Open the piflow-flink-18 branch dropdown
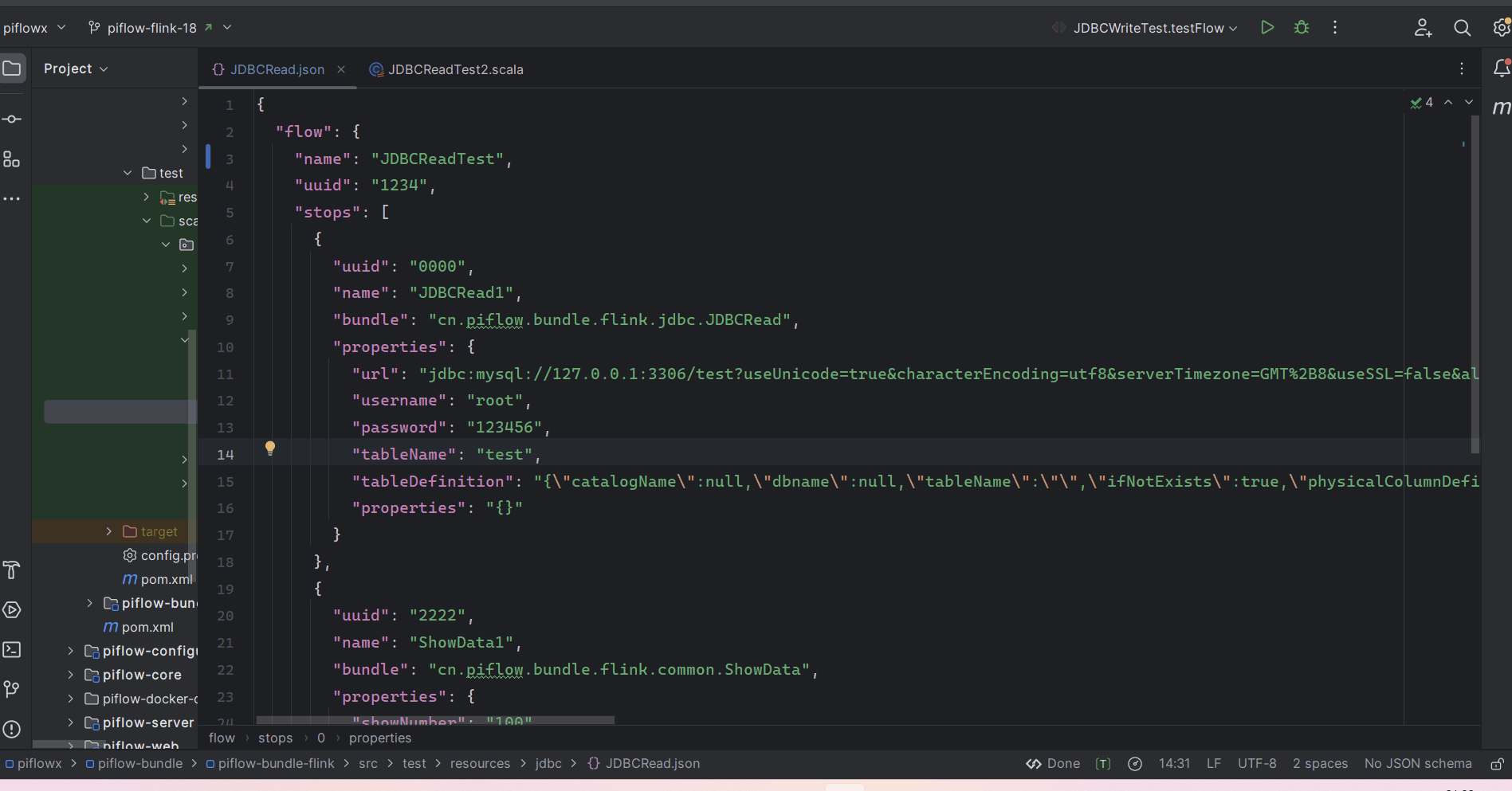Image resolution: width=1512 pixels, height=791 pixels. 159,28
